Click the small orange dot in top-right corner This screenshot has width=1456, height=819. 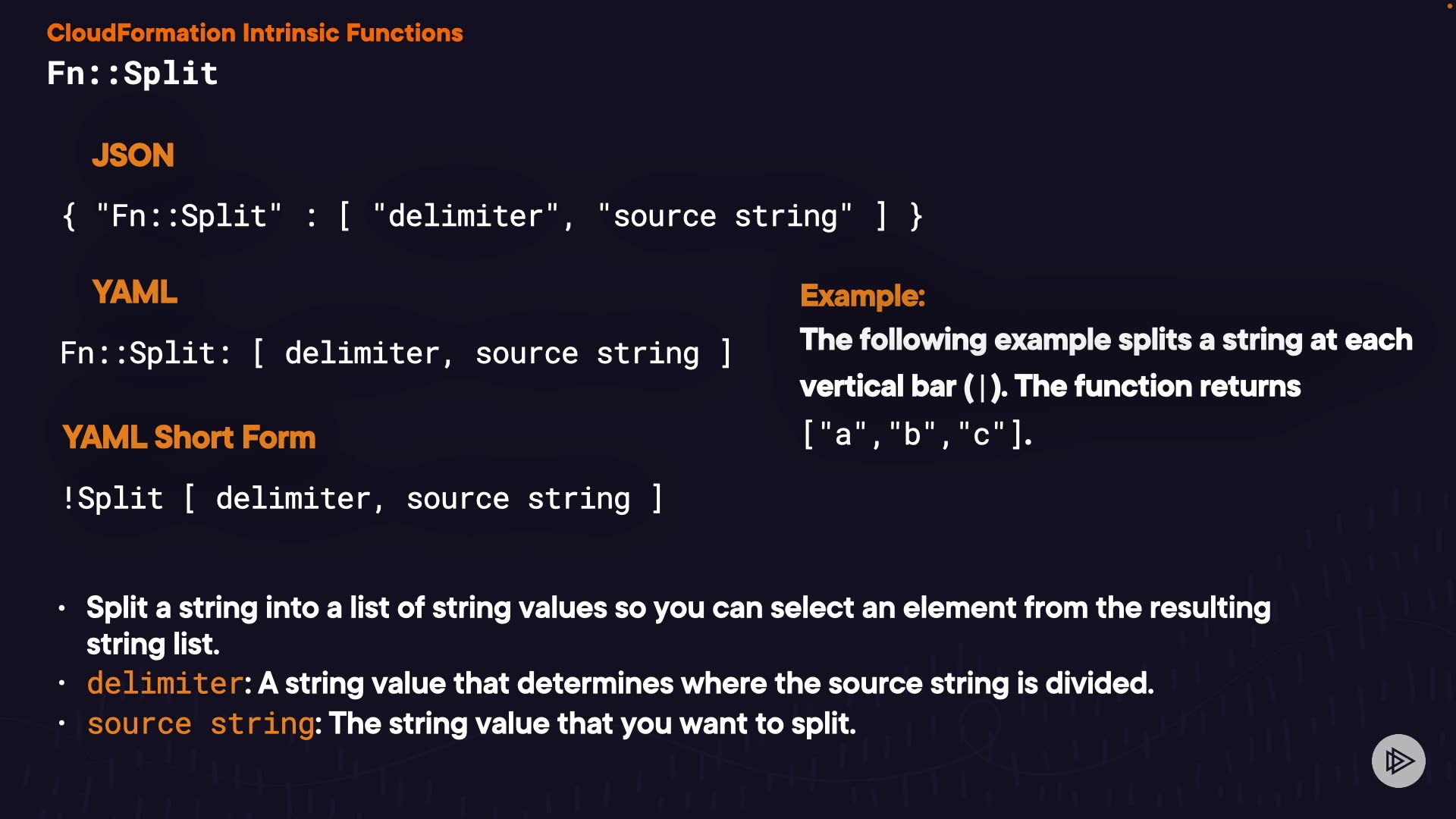(x=1449, y=5)
